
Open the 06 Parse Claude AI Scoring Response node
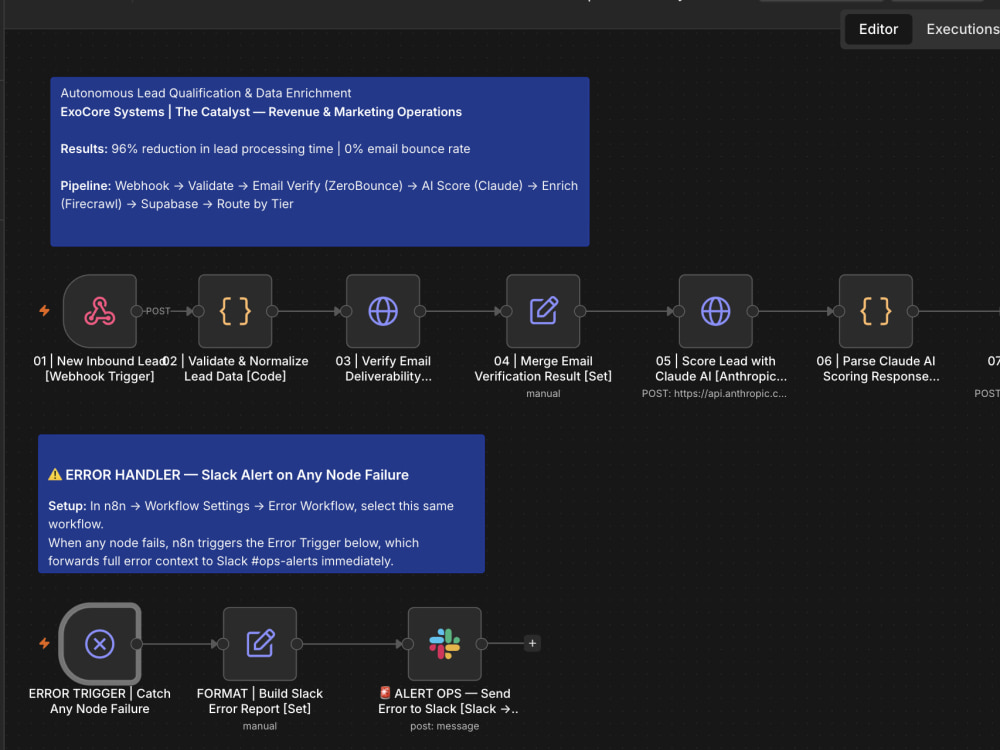[x=876, y=311]
